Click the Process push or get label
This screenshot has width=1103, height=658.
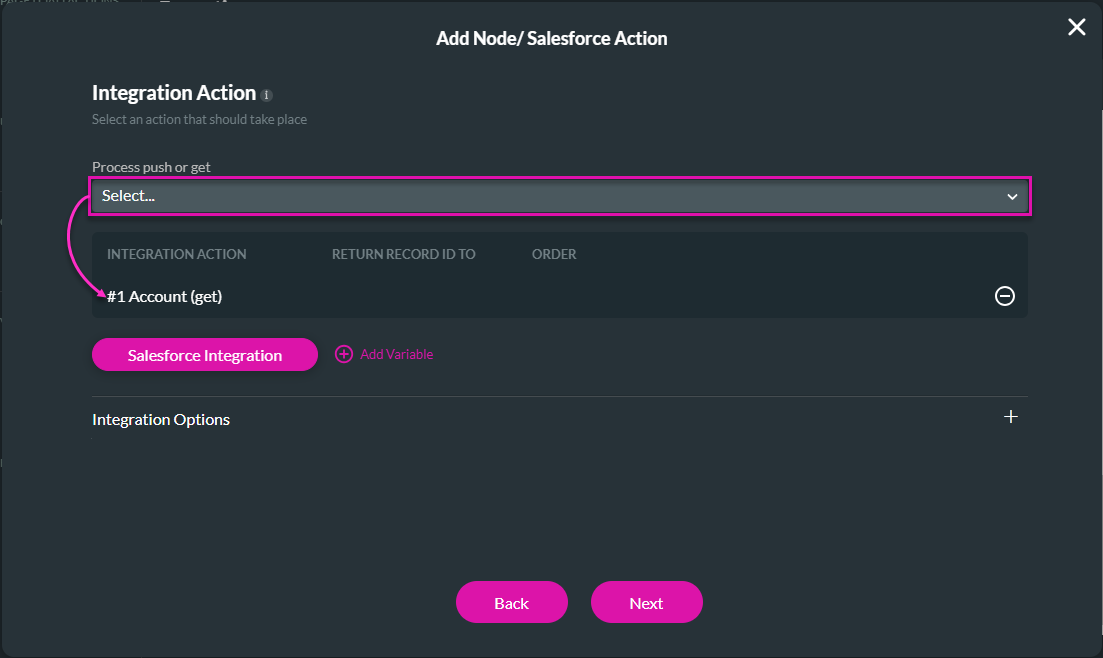pos(151,167)
